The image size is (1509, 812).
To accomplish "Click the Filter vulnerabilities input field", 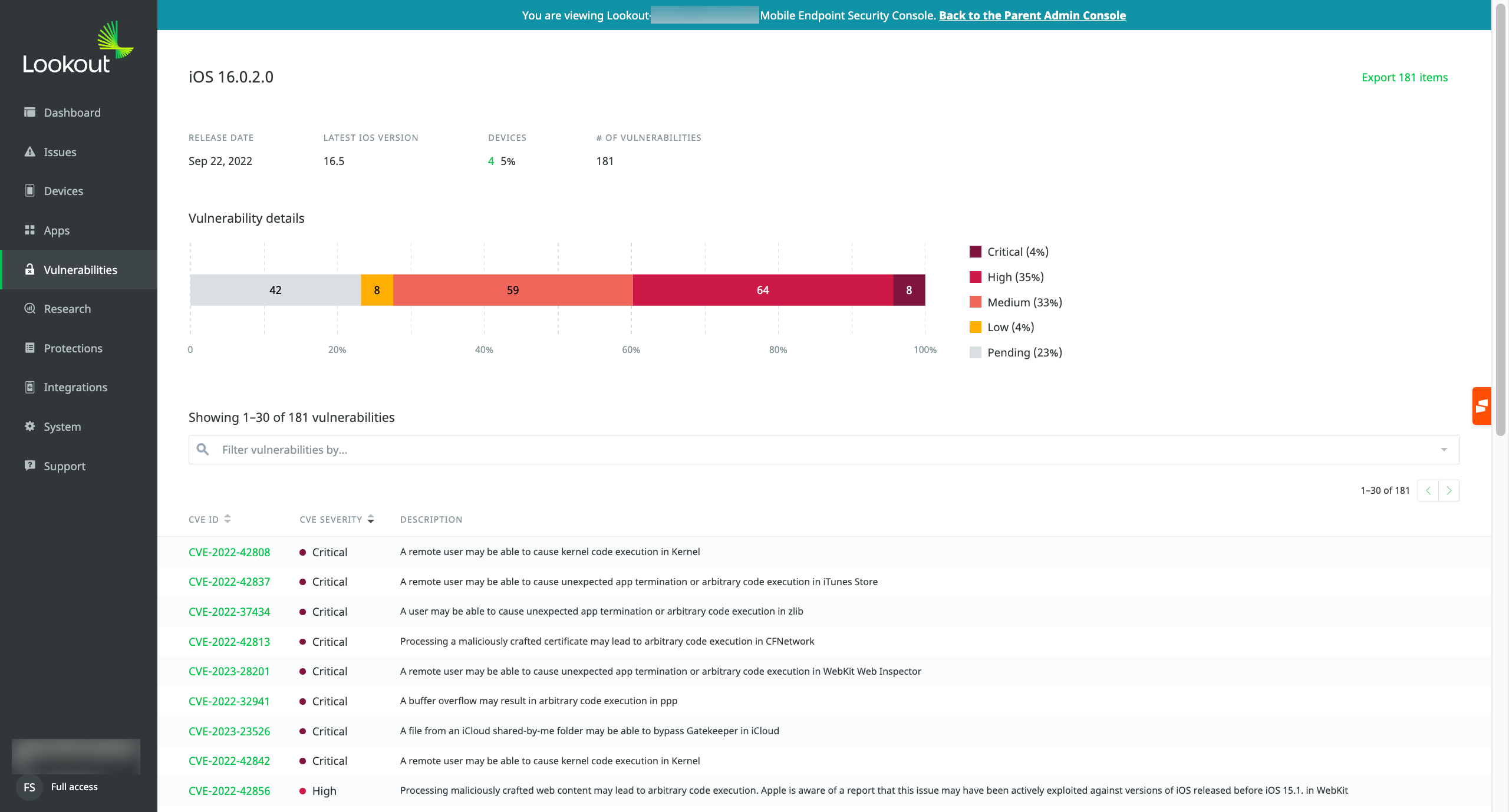I will point(825,450).
